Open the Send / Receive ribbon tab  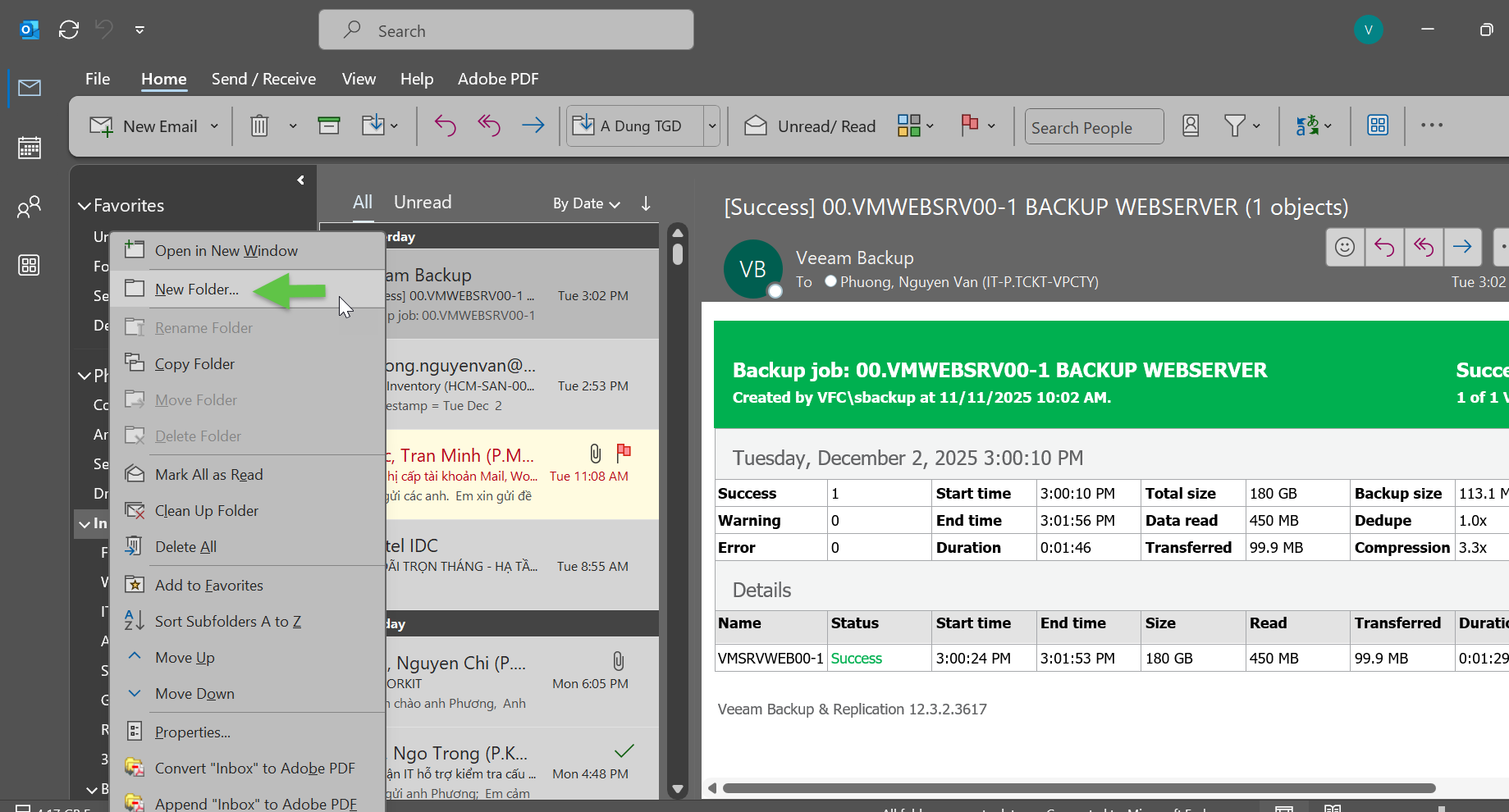pyautogui.click(x=263, y=80)
